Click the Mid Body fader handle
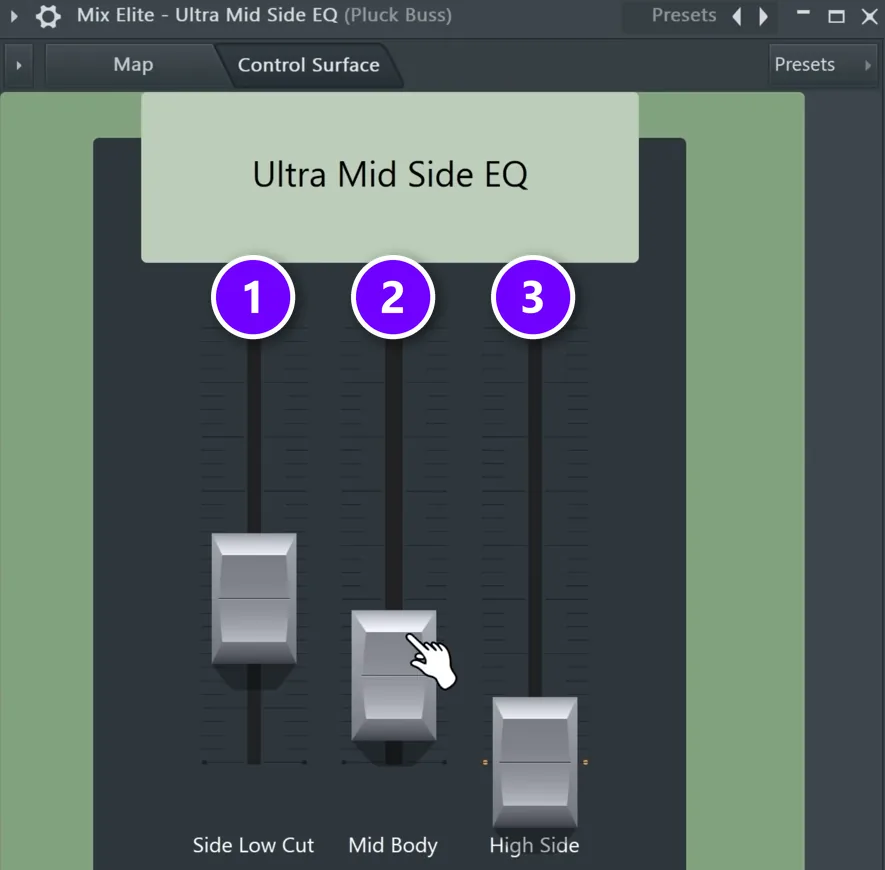 point(393,675)
